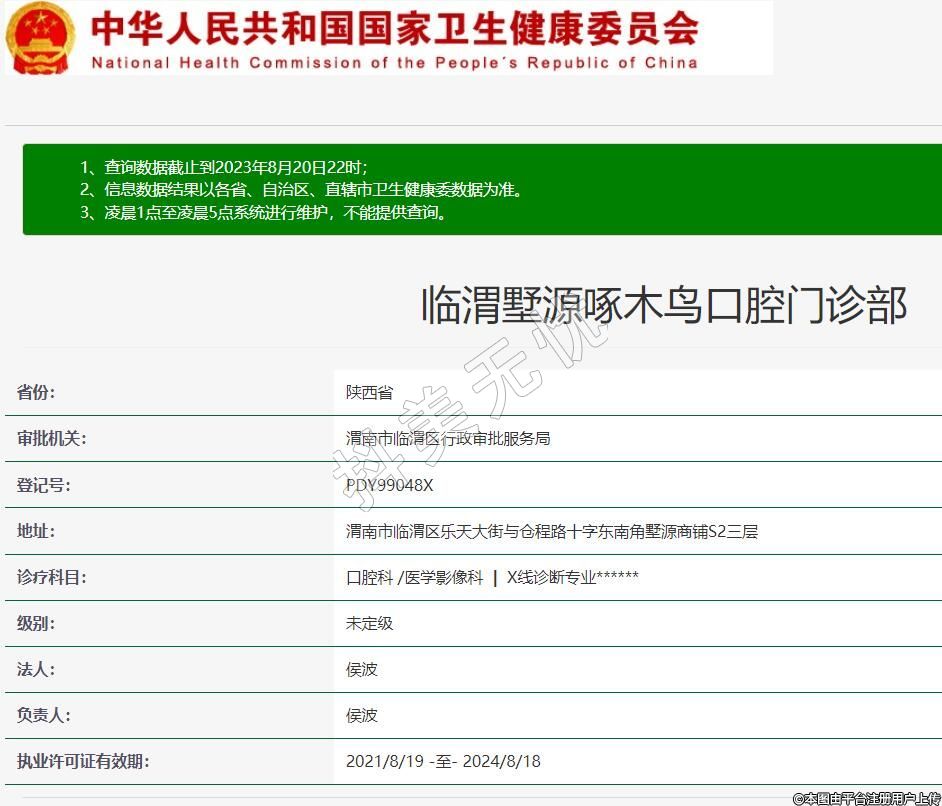Click the province value 陕西省
The image size is (942, 806).
pos(369,392)
